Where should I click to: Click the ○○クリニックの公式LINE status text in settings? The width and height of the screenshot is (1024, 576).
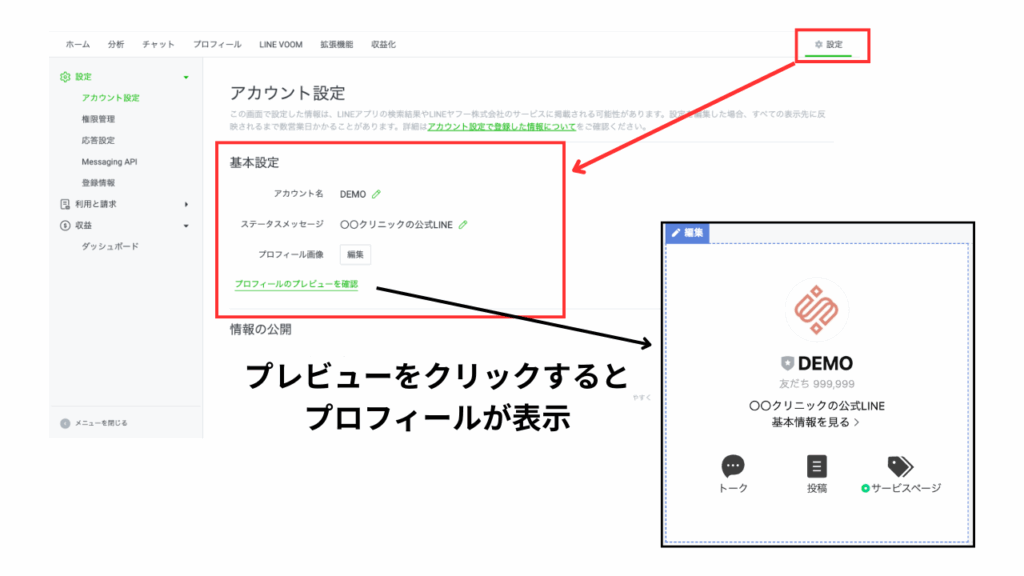396,225
